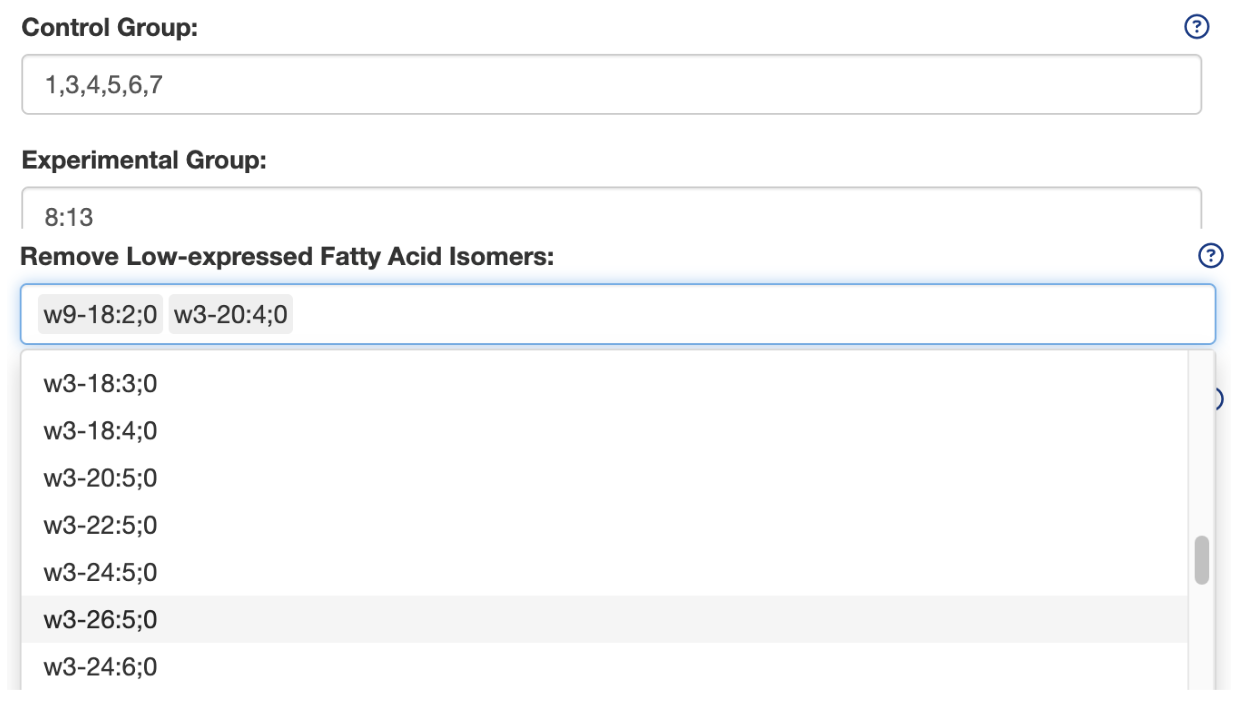This screenshot has width=1239, height=701.
Task: Choose the w3-18:4;0 option
Action: (100, 431)
